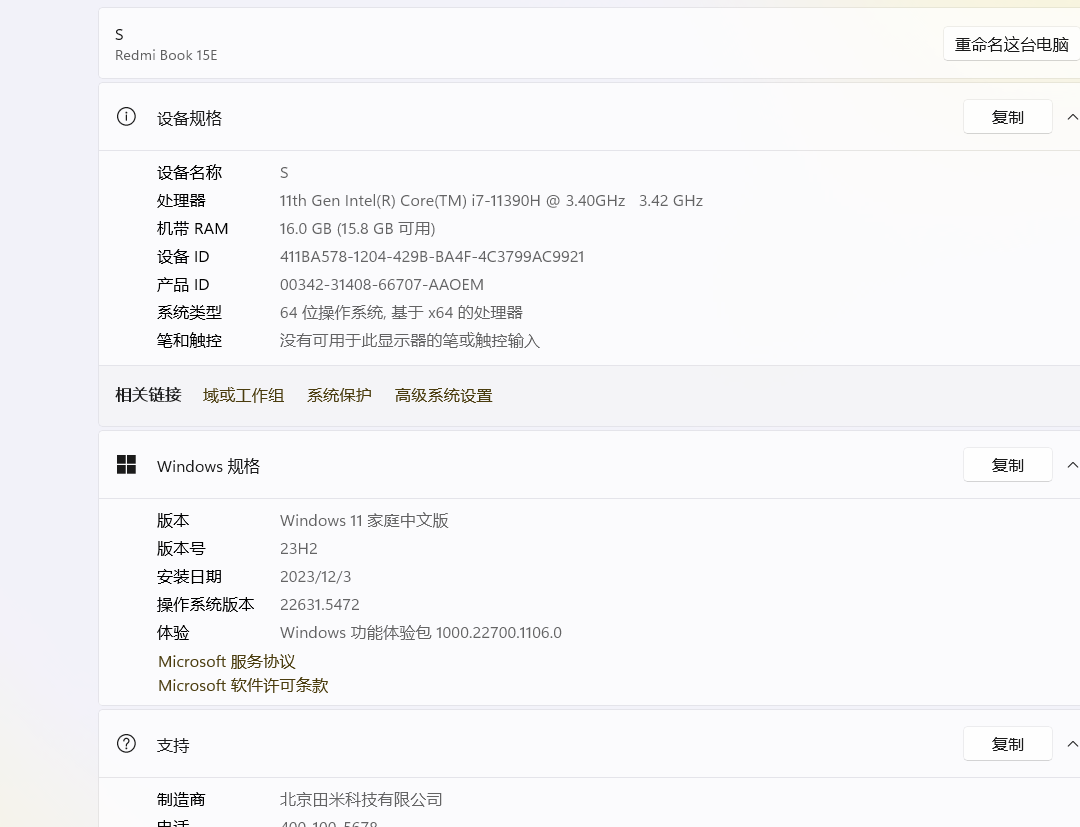1080x827 pixels.
Task: Click the 机带 RAM label
Action: 193,229
